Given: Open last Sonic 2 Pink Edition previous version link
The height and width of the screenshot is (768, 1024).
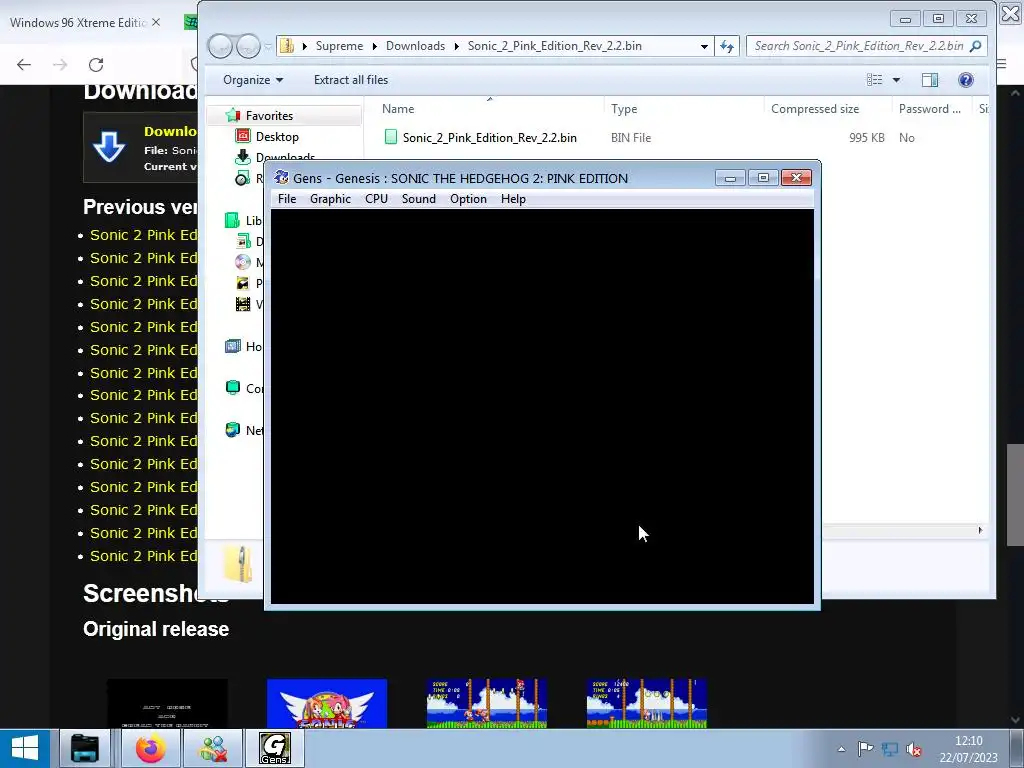Looking at the screenshot, I should click(143, 556).
